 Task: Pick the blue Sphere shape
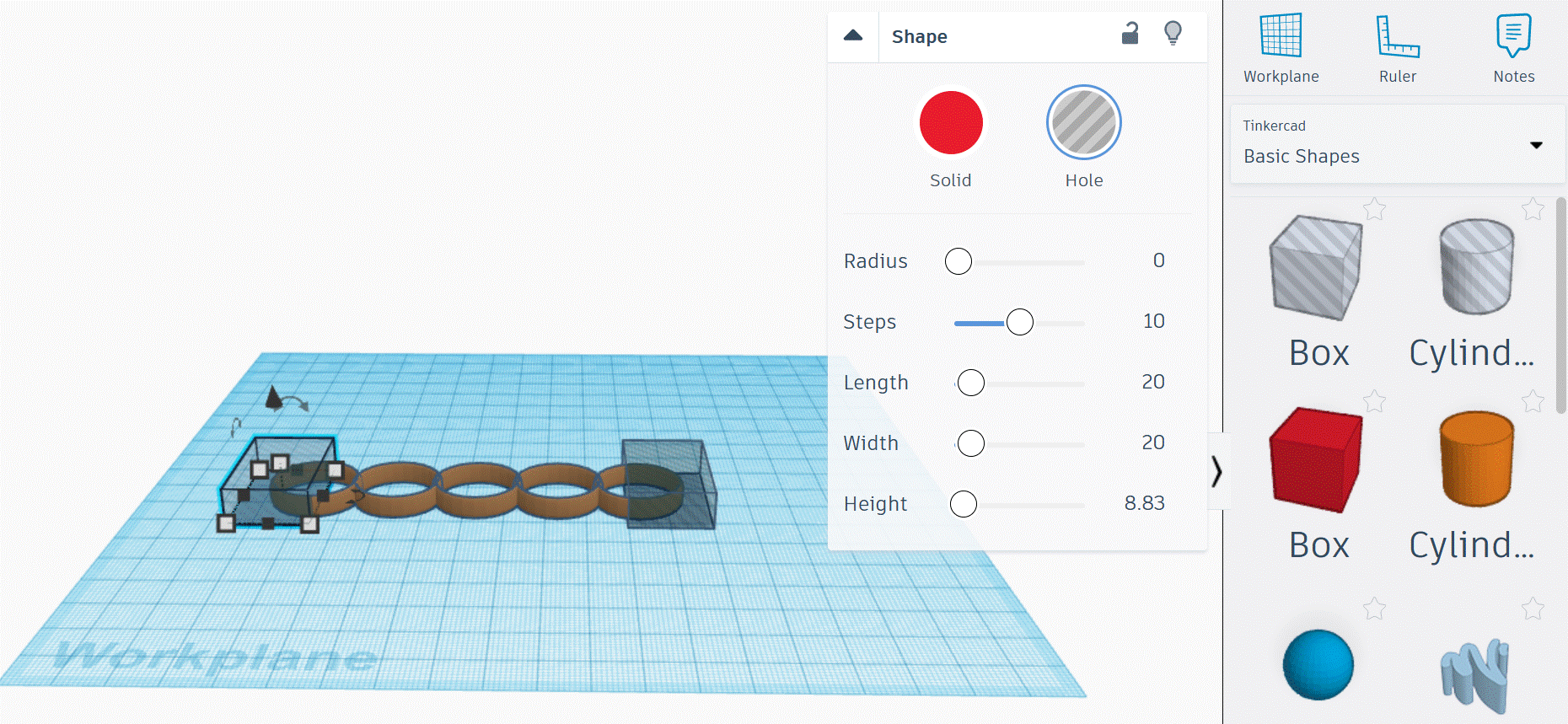[x=1318, y=665]
